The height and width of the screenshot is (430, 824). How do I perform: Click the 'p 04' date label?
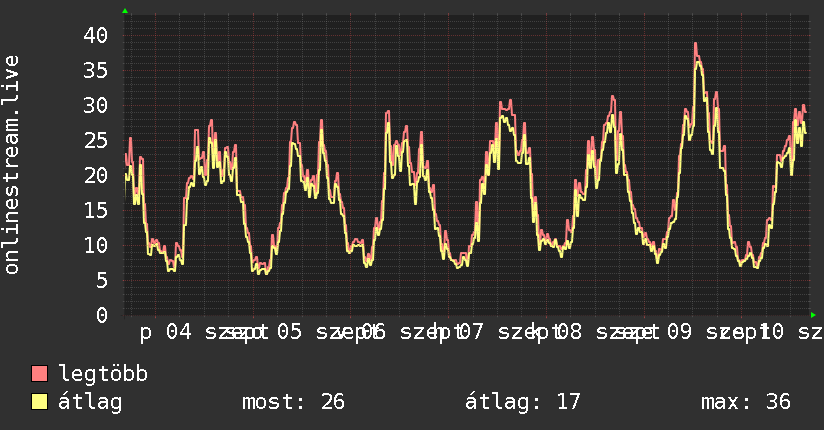click(166, 332)
